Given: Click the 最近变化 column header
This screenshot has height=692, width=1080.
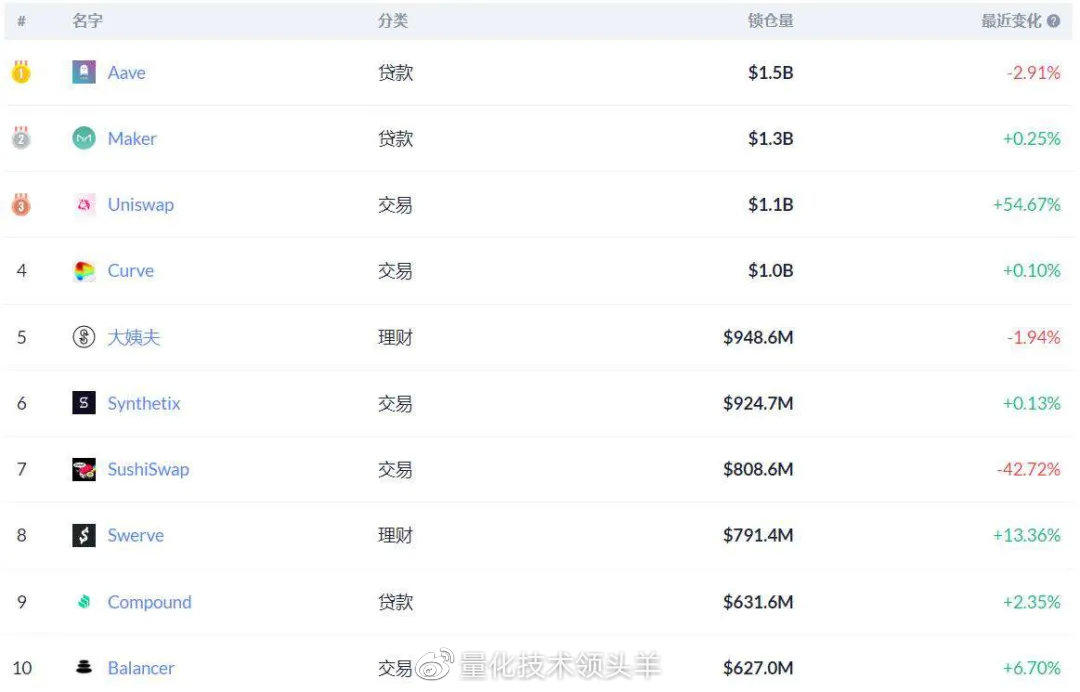Looking at the screenshot, I should 1011,21.
